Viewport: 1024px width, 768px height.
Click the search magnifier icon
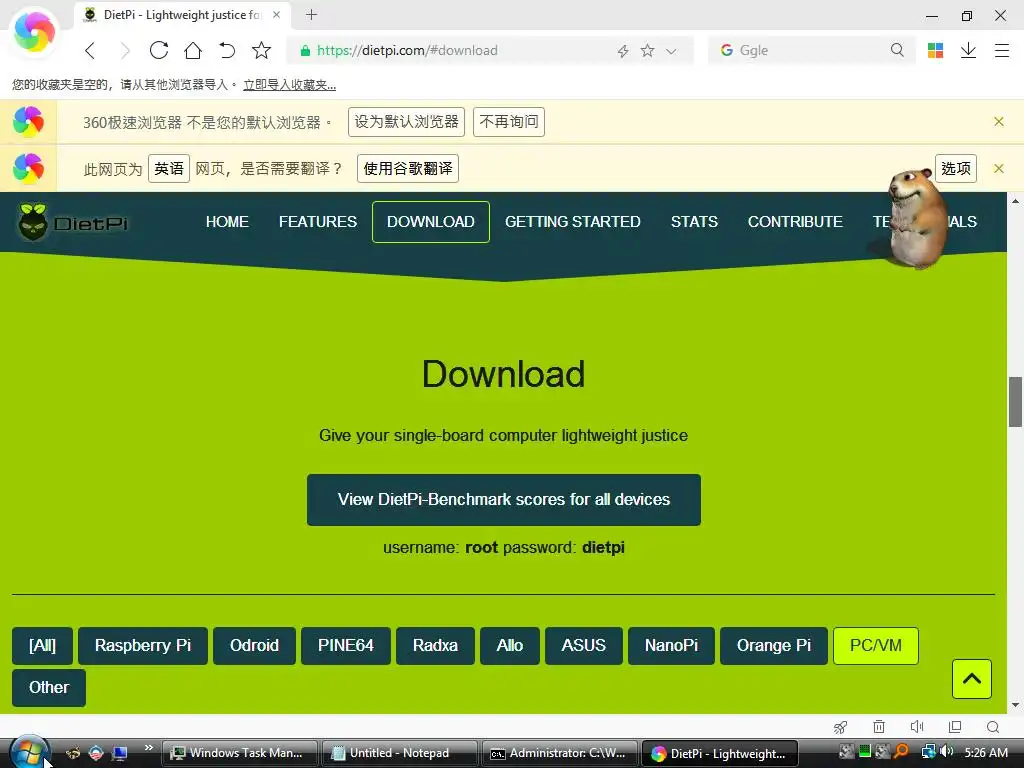click(x=897, y=50)
